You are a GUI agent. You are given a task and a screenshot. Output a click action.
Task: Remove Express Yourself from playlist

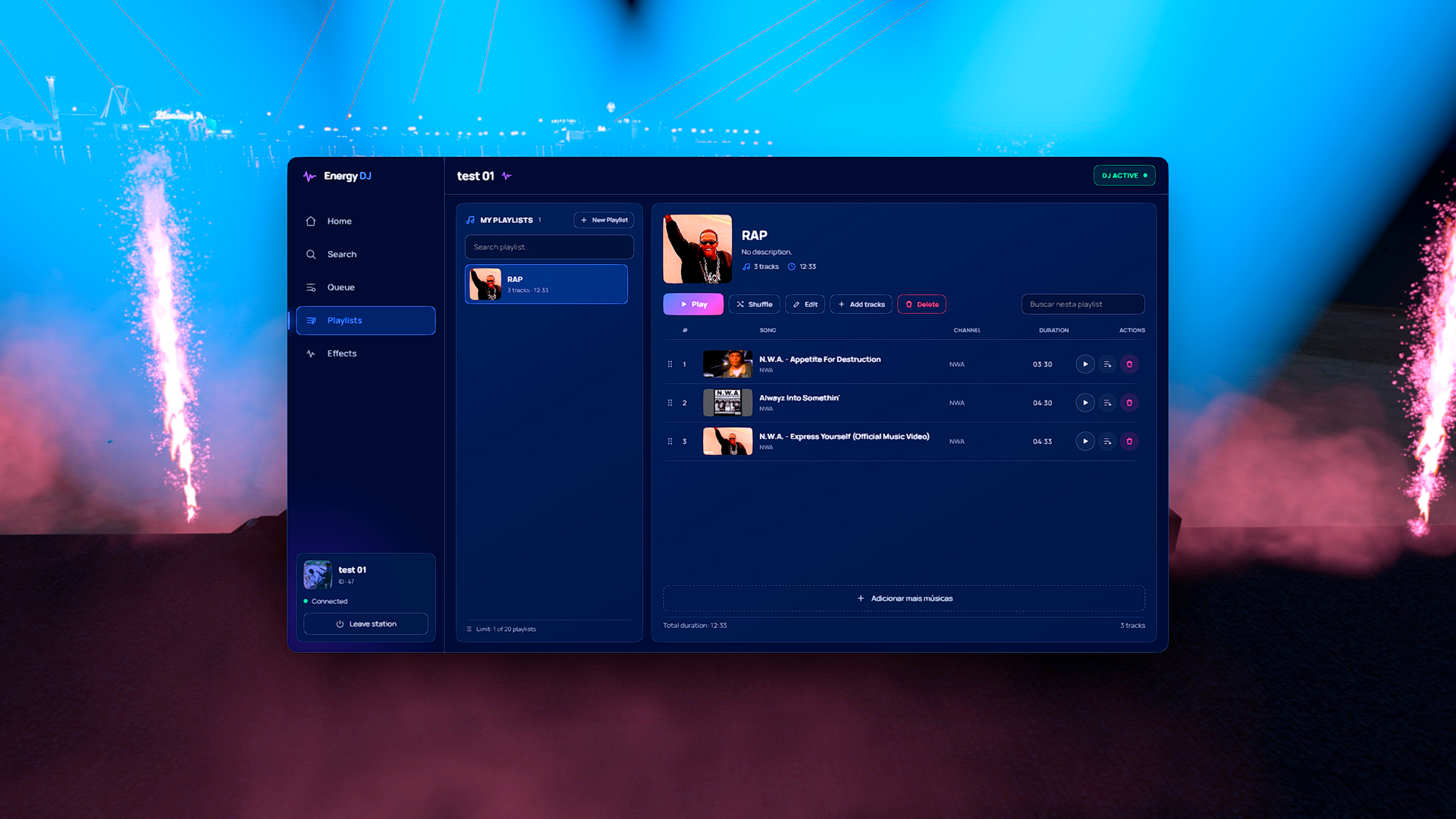tap(1129, 441)
